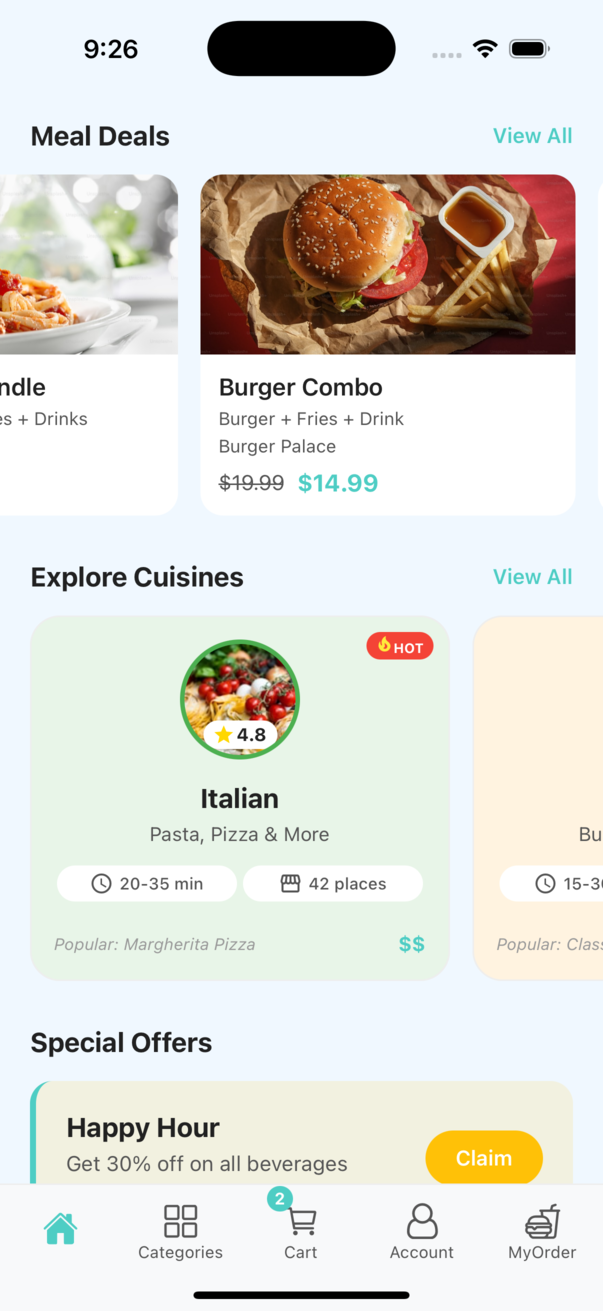View all Explore Cuisines
This screenshot has height=1311, width=603.
(x=532, y=577)
